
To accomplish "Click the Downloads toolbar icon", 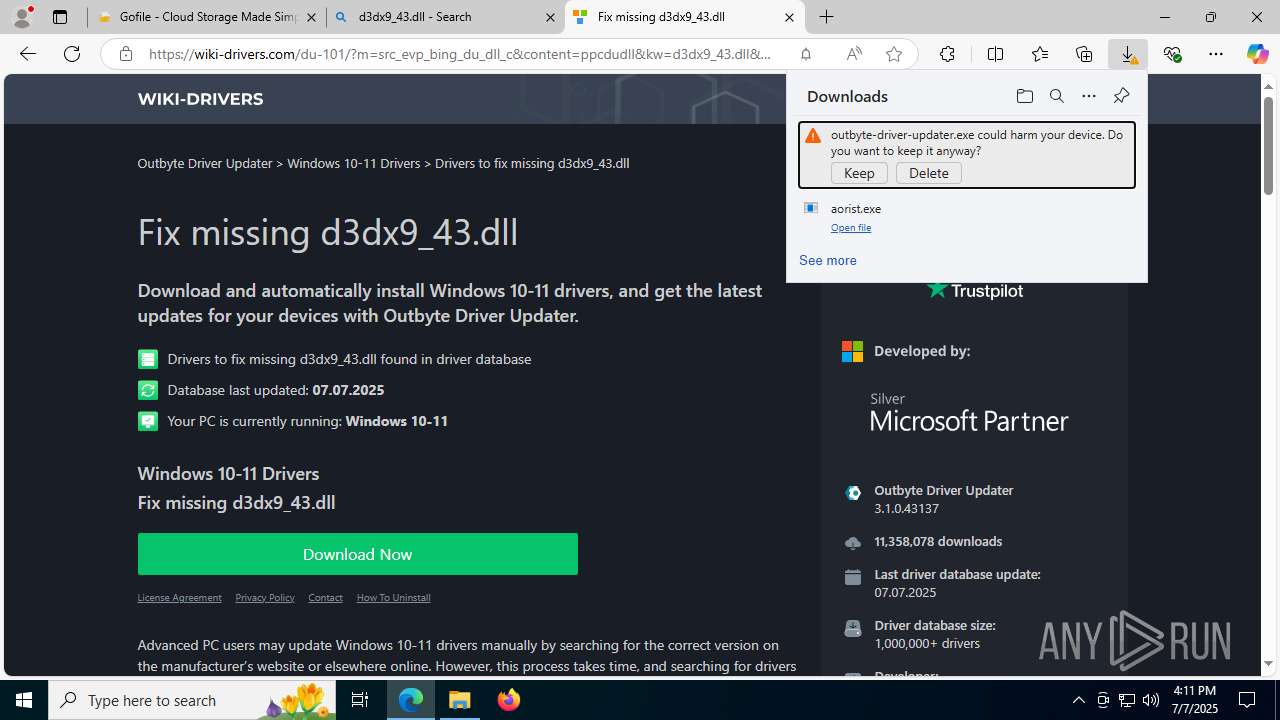I will pyautogui.click(x=1128, y=54).
